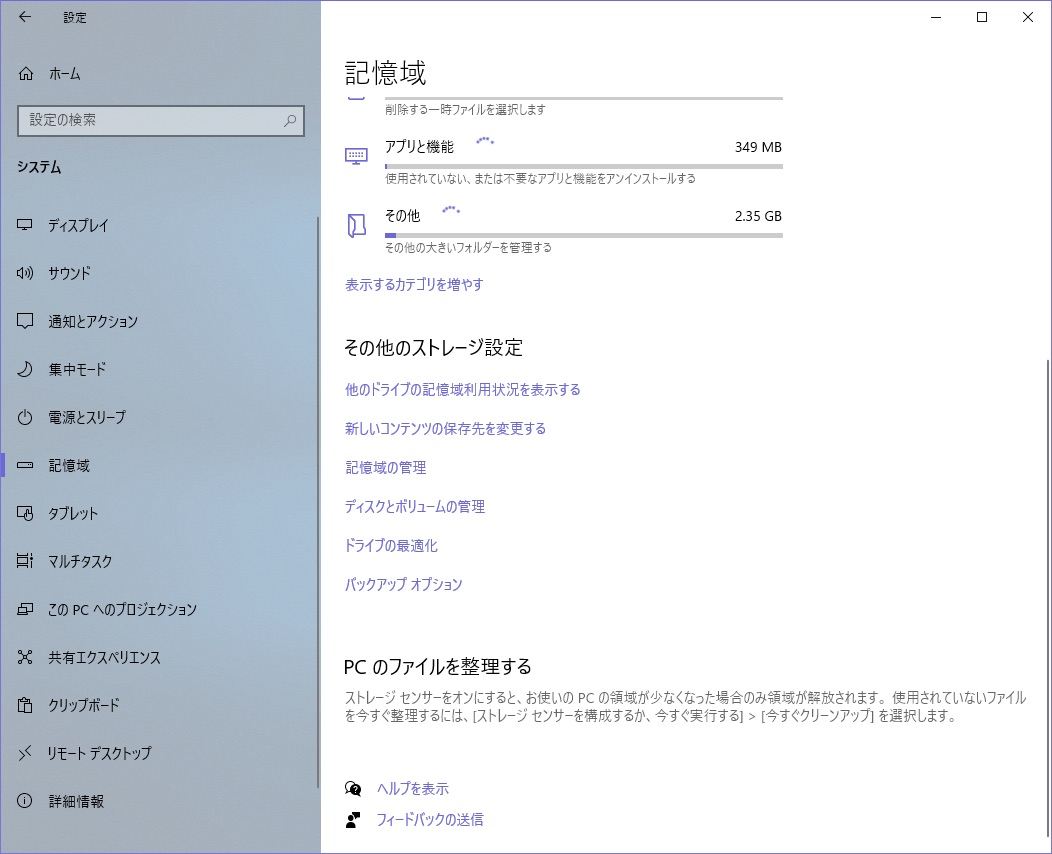The image size is (1052, 854).
Task: Open タブレット settings page
Action: (x=159, y=513)
